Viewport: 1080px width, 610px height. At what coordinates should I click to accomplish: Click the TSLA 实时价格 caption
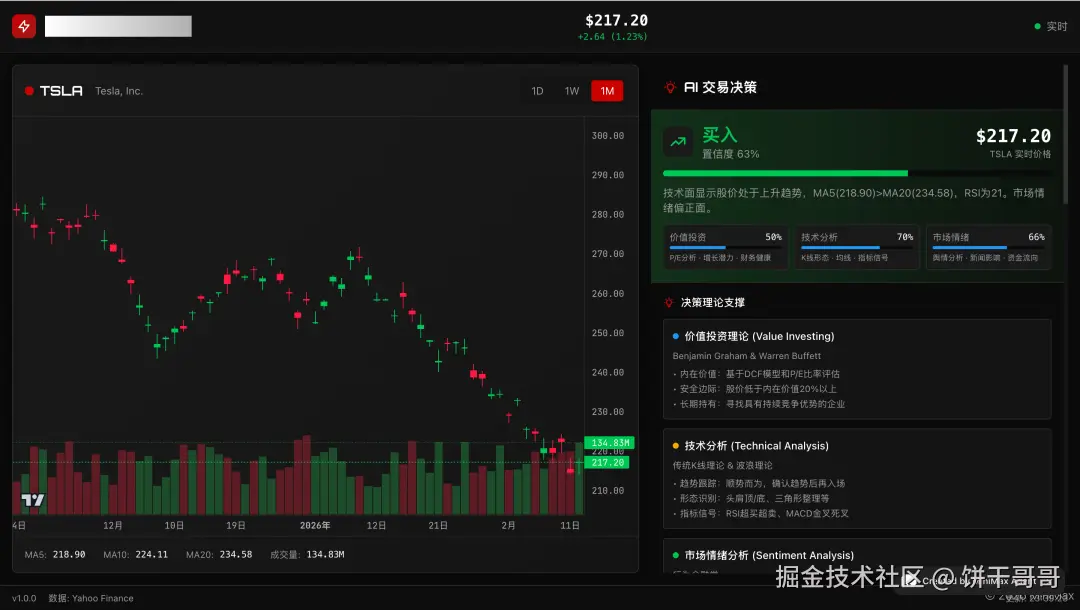click(x=1020, y=154)
